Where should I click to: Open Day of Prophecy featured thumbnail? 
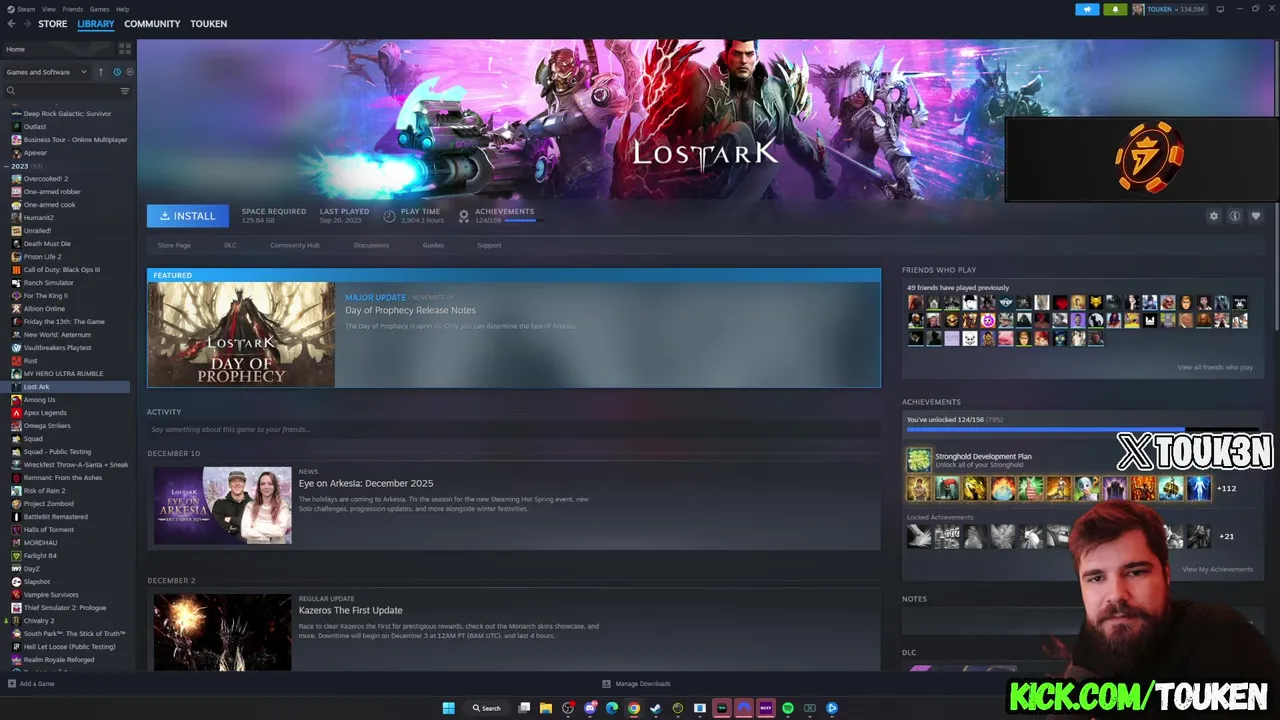(242, 334)
